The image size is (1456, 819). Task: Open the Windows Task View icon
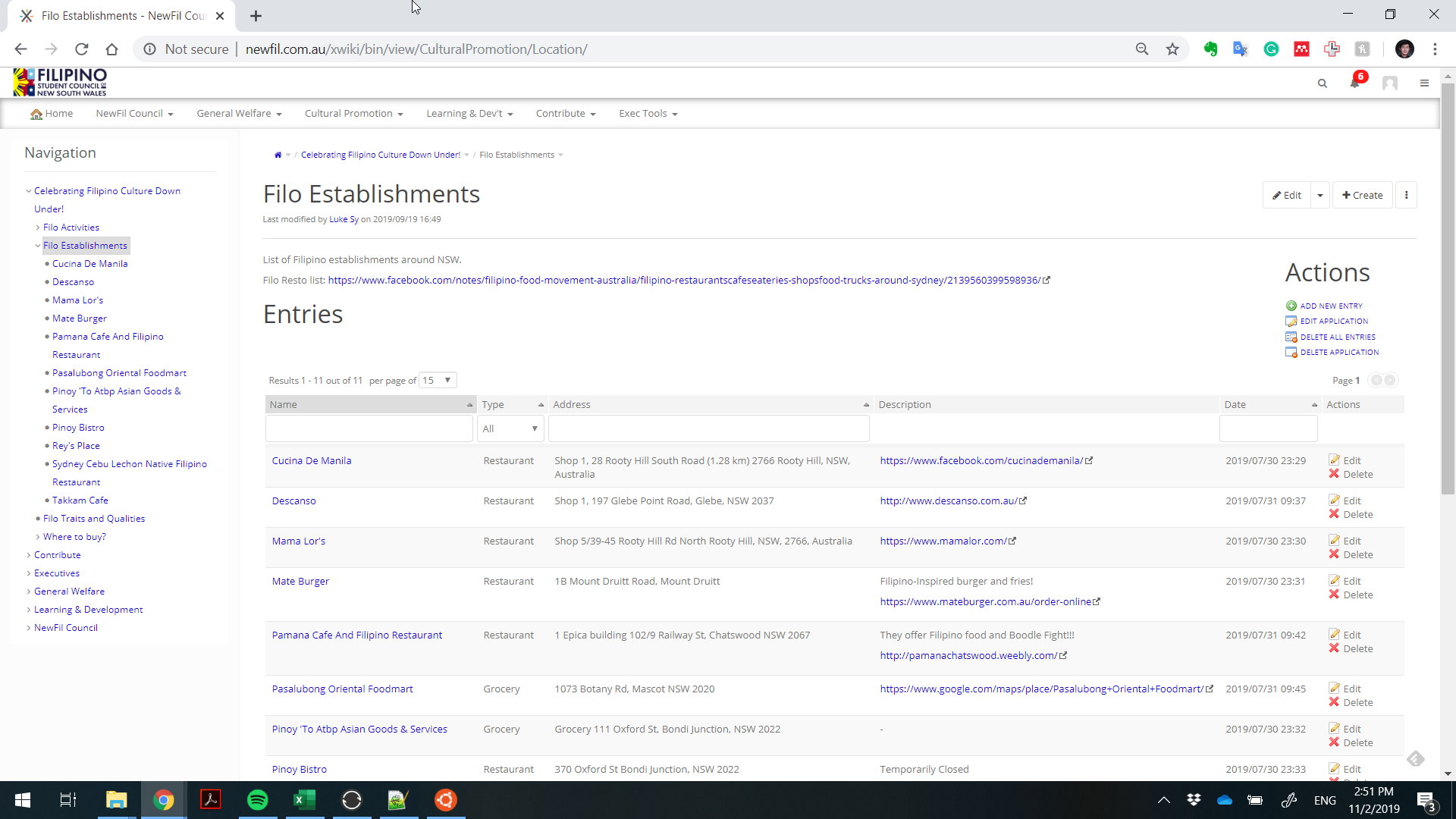click(68, 800)
